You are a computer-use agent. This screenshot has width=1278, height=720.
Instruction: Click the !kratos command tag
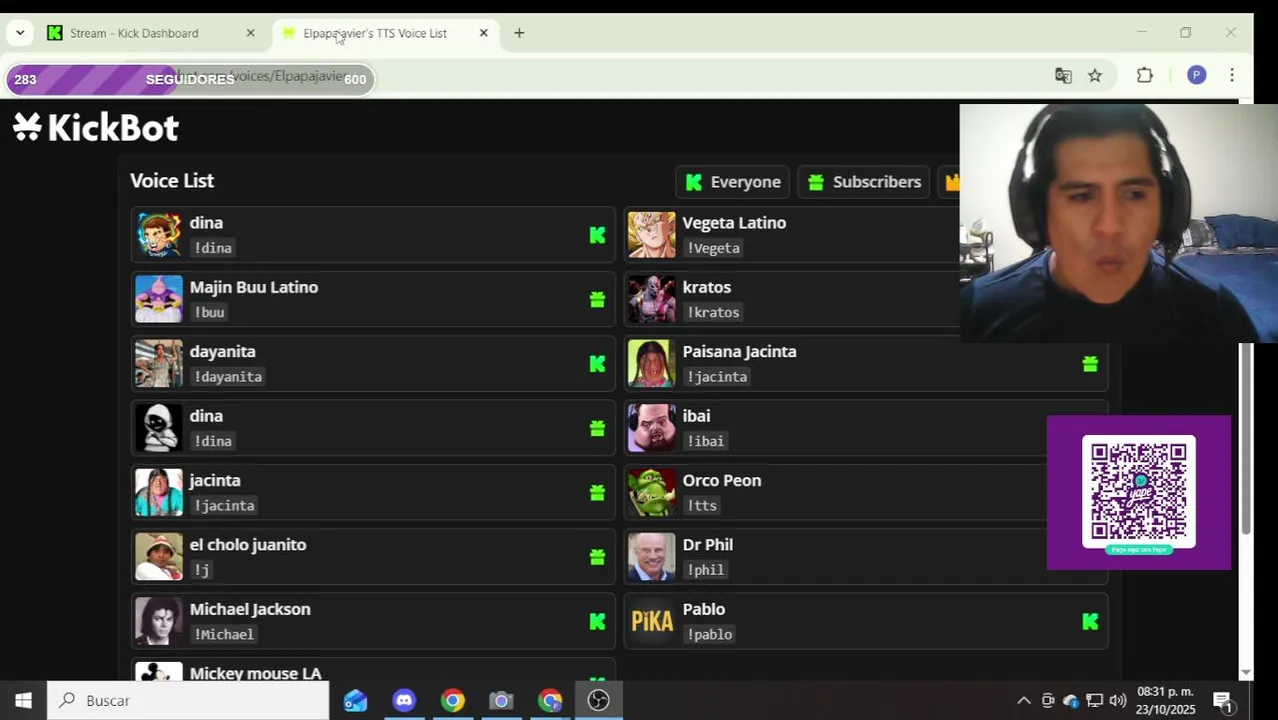click(713, 312)
